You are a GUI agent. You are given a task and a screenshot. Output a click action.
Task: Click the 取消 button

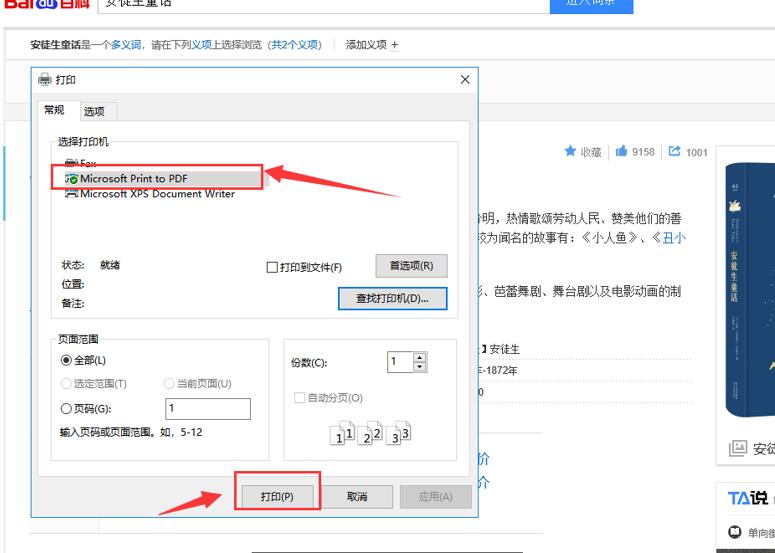point(357,497)
